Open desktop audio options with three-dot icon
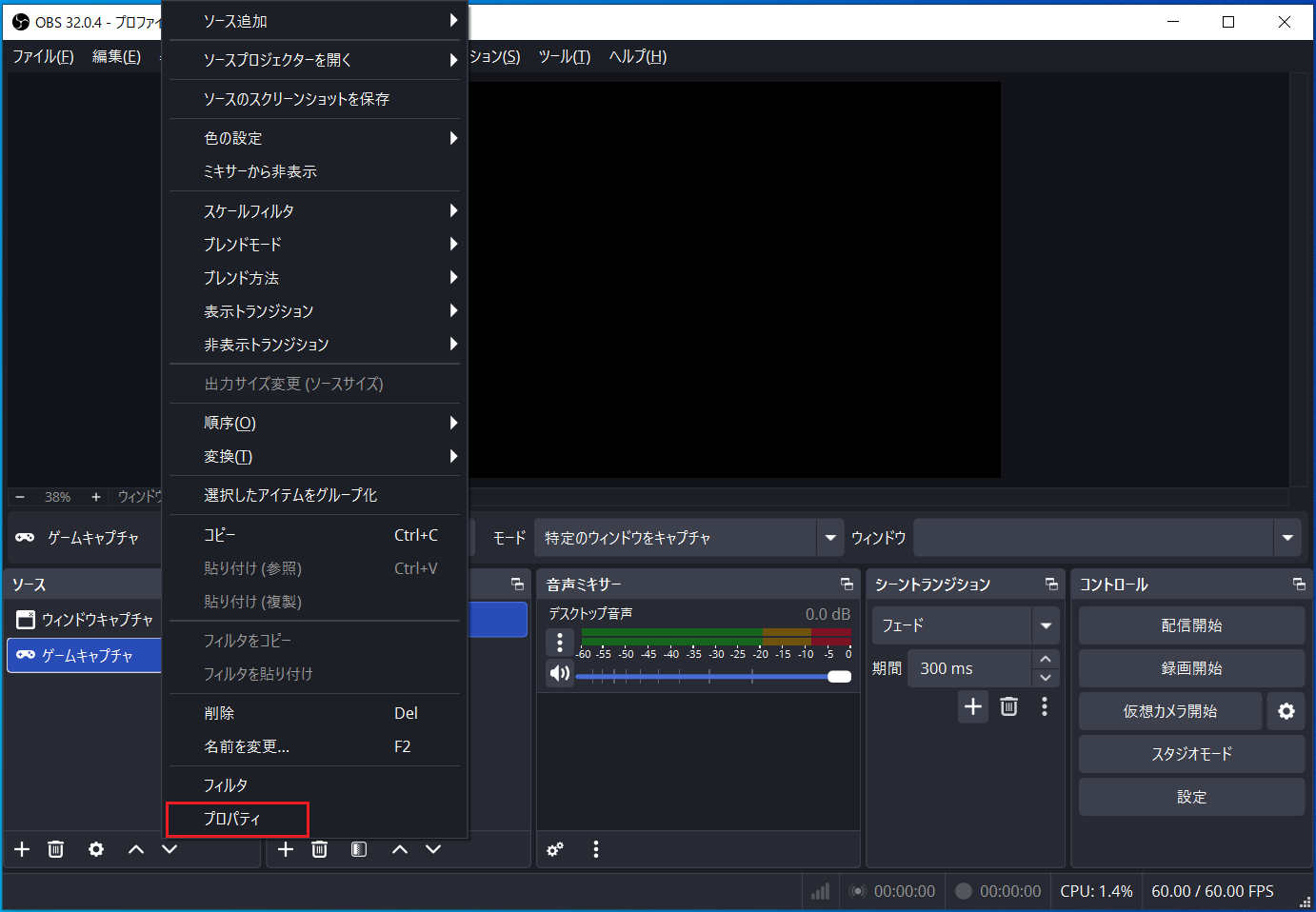This screenshot has width=1316, height=912. pyautogui.click(x=561, y=644)
